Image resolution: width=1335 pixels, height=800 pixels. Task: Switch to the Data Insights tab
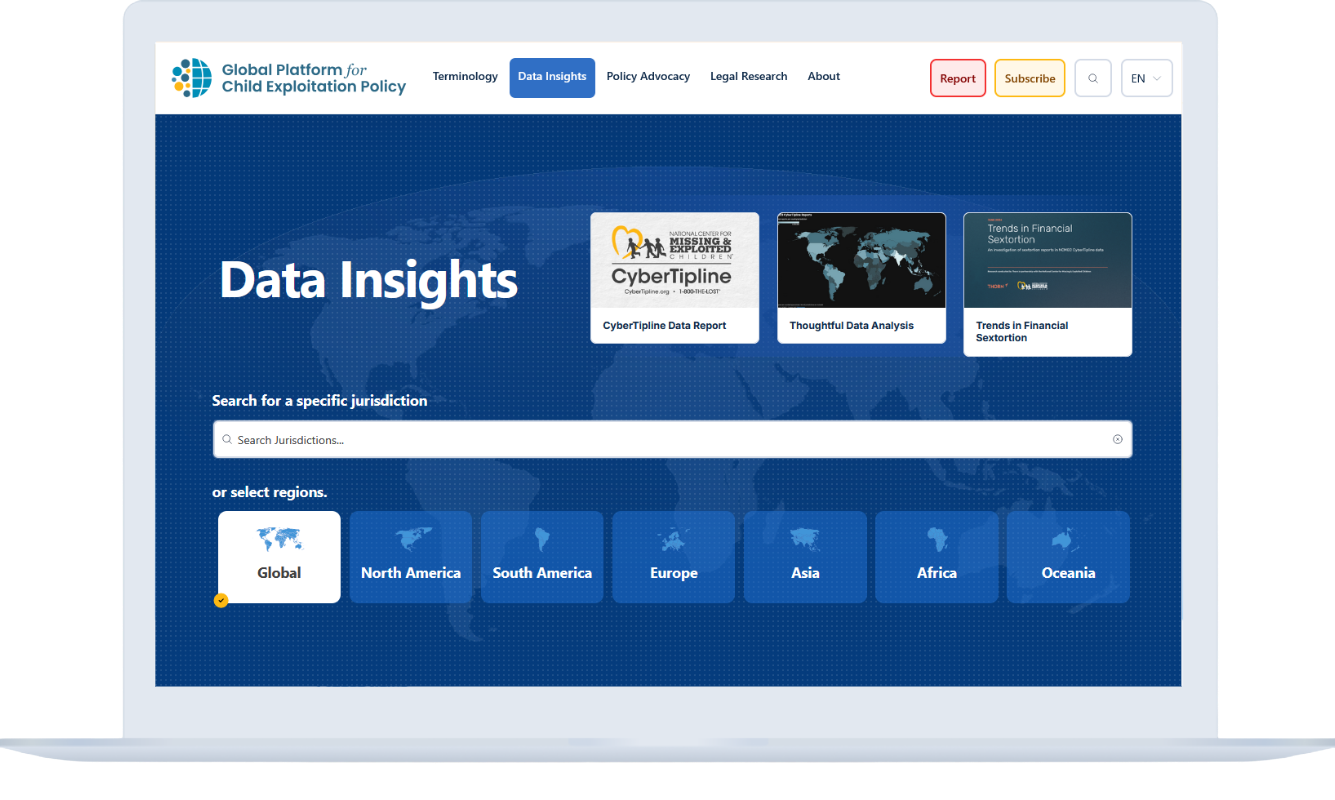pyautogui.click(x=552, y=77)
